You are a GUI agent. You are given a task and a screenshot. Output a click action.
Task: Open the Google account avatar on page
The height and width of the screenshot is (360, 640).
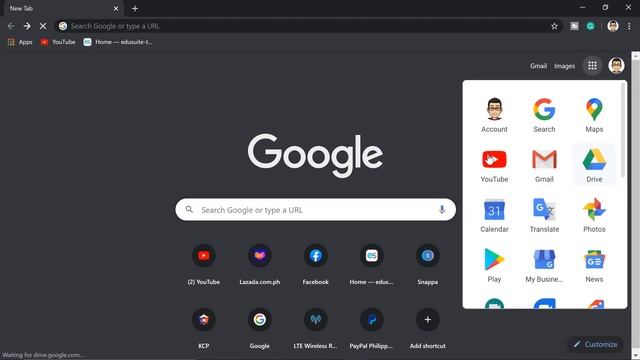pyautogui.click(x=616, y=65)
